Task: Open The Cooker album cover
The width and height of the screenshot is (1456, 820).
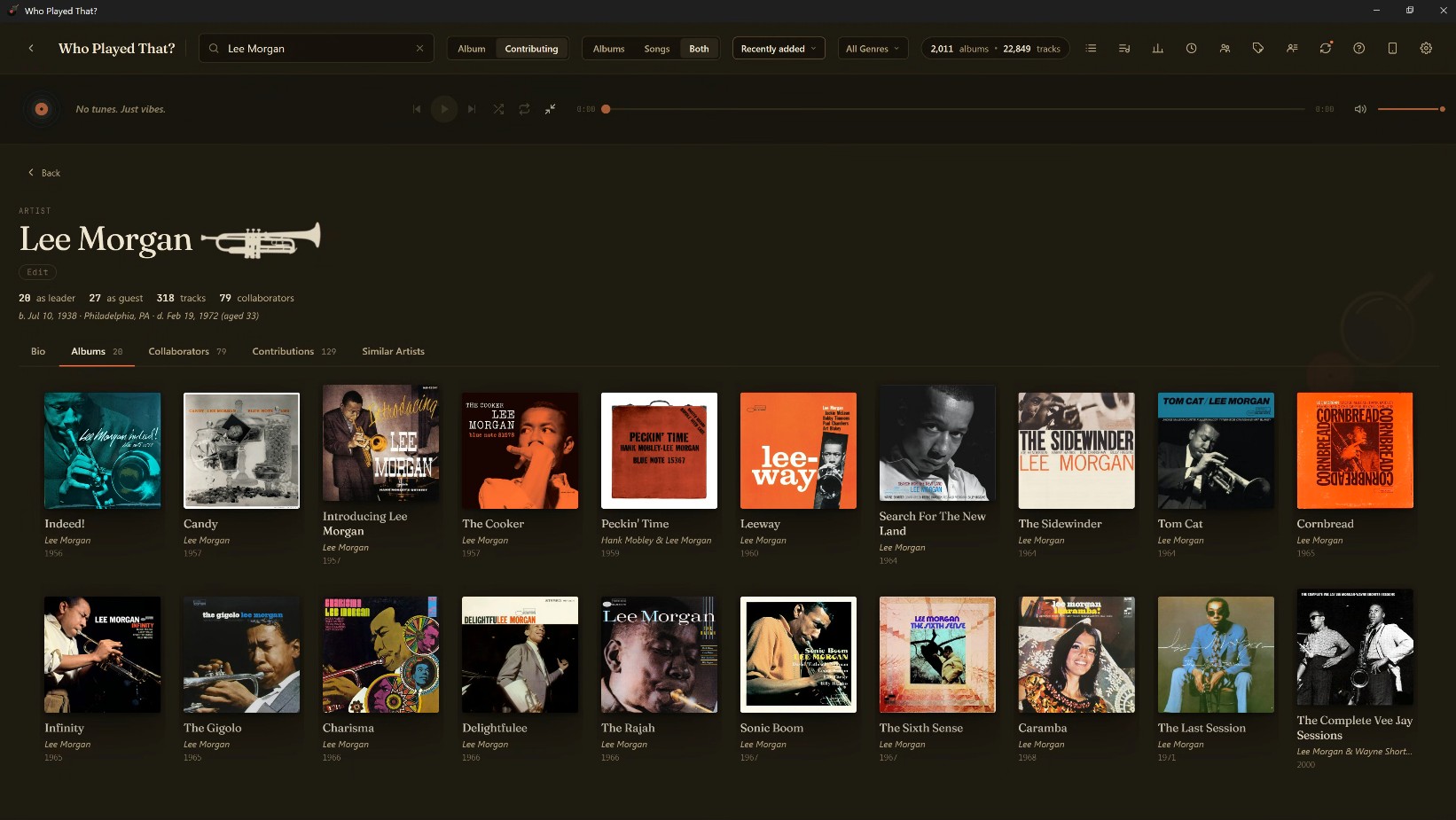Action: tap(520, 450)
